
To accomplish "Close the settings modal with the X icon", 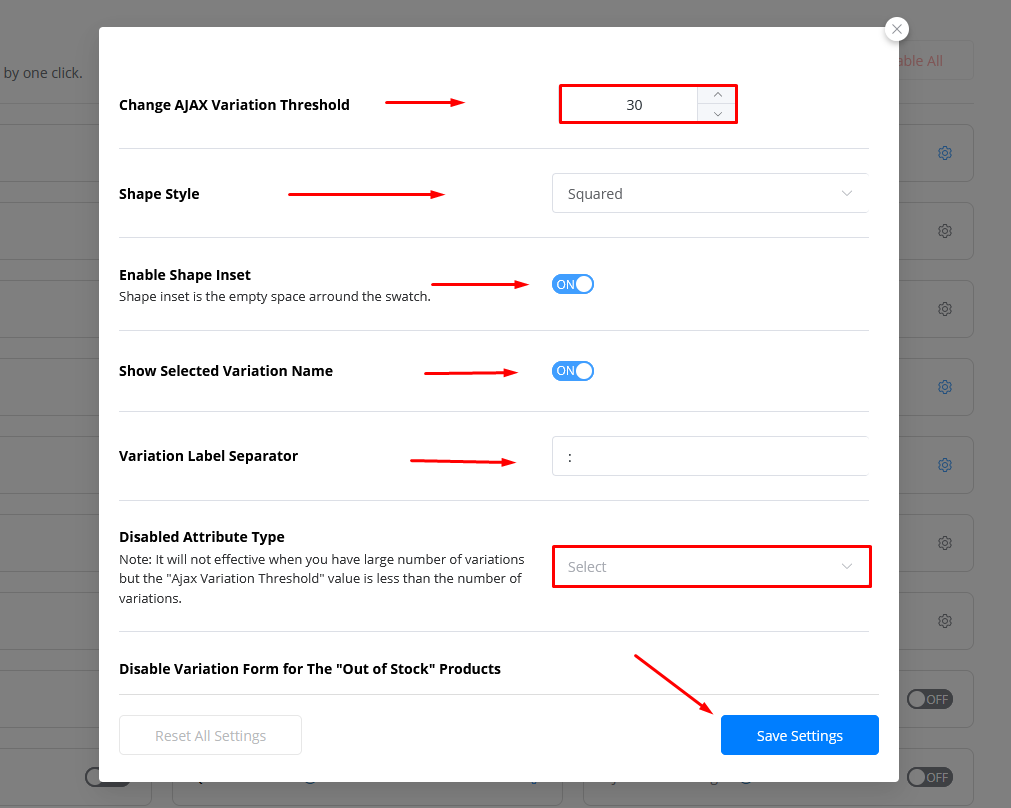I will 897,29.
